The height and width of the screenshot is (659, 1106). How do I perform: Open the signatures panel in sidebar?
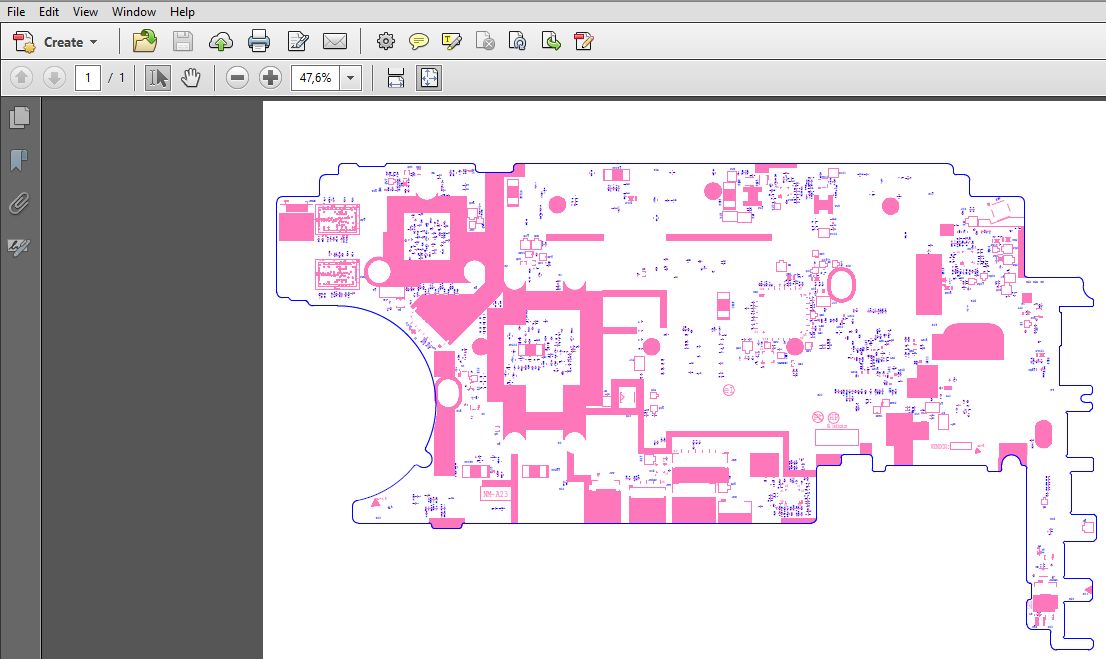[x=19, y=247]
